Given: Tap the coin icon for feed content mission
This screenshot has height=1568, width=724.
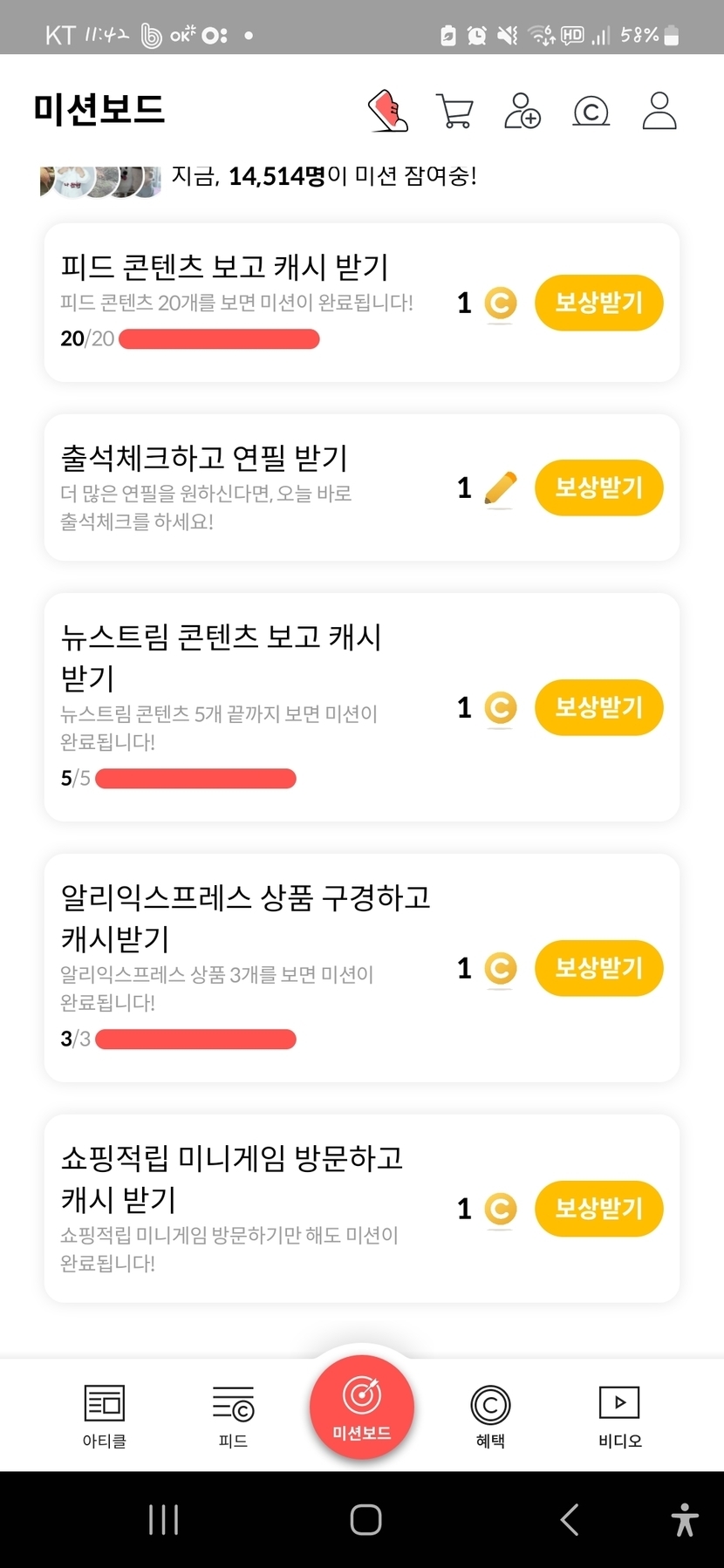Looking at the screenshot, I should click(x=500, y=303).
